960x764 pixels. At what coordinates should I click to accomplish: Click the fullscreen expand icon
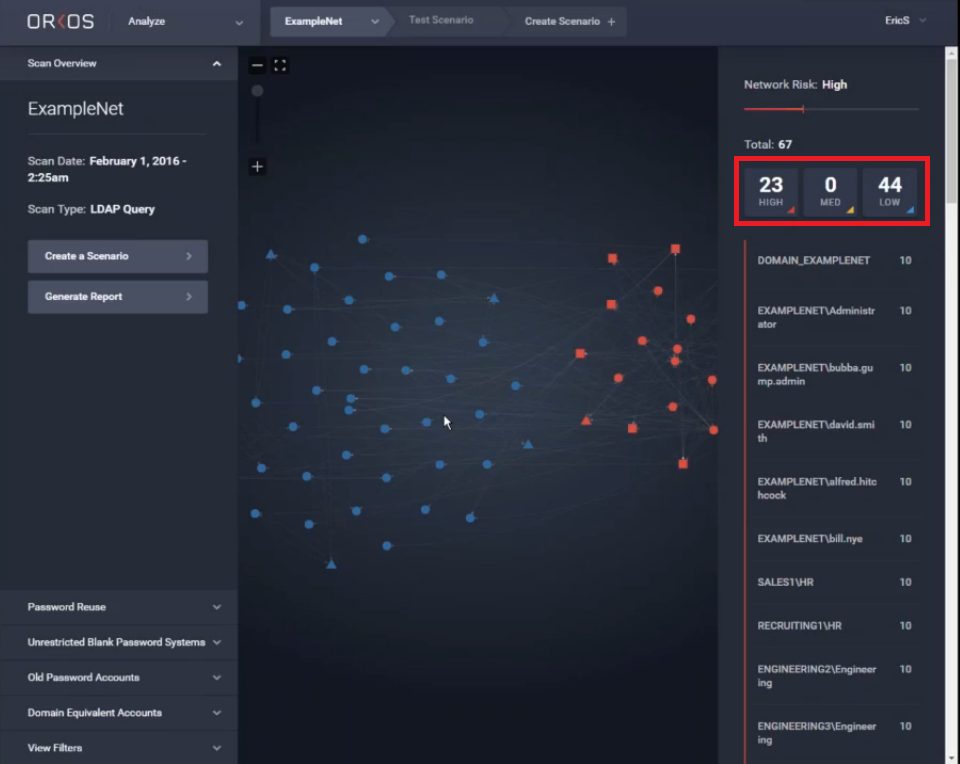(281, 66)
